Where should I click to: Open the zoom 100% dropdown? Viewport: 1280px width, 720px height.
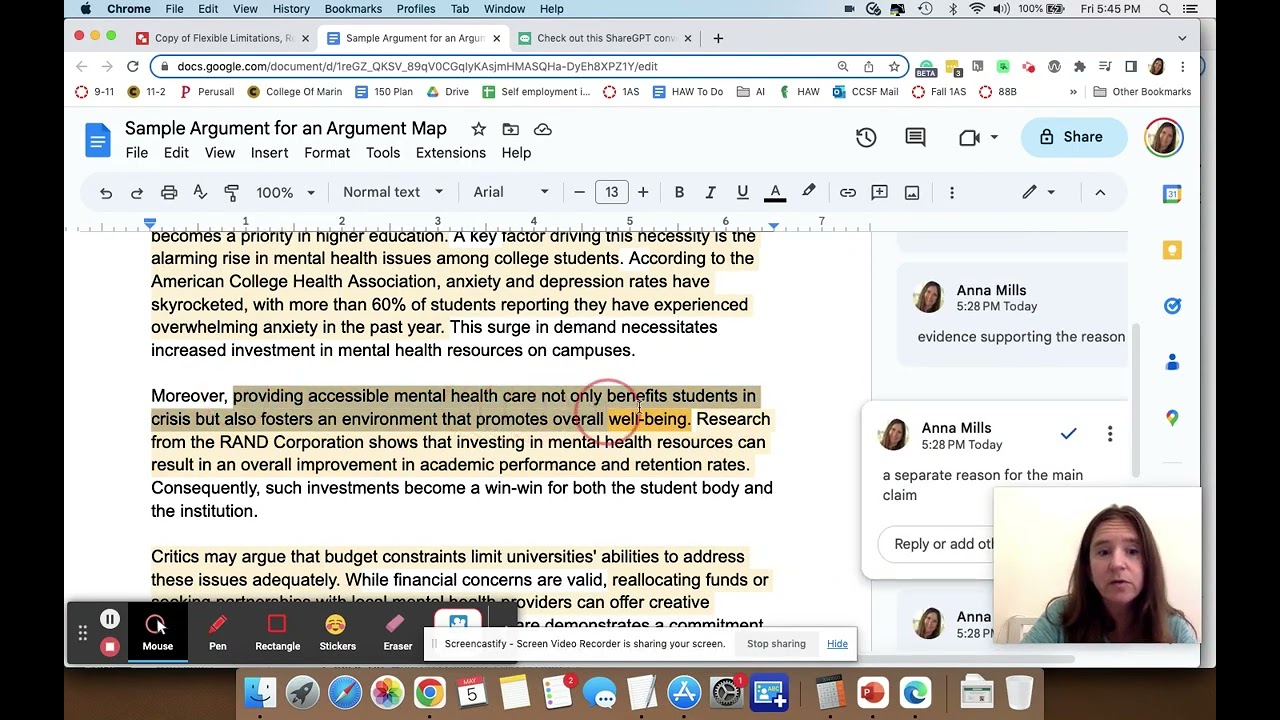pyautogui.click(x=285, y=192)
